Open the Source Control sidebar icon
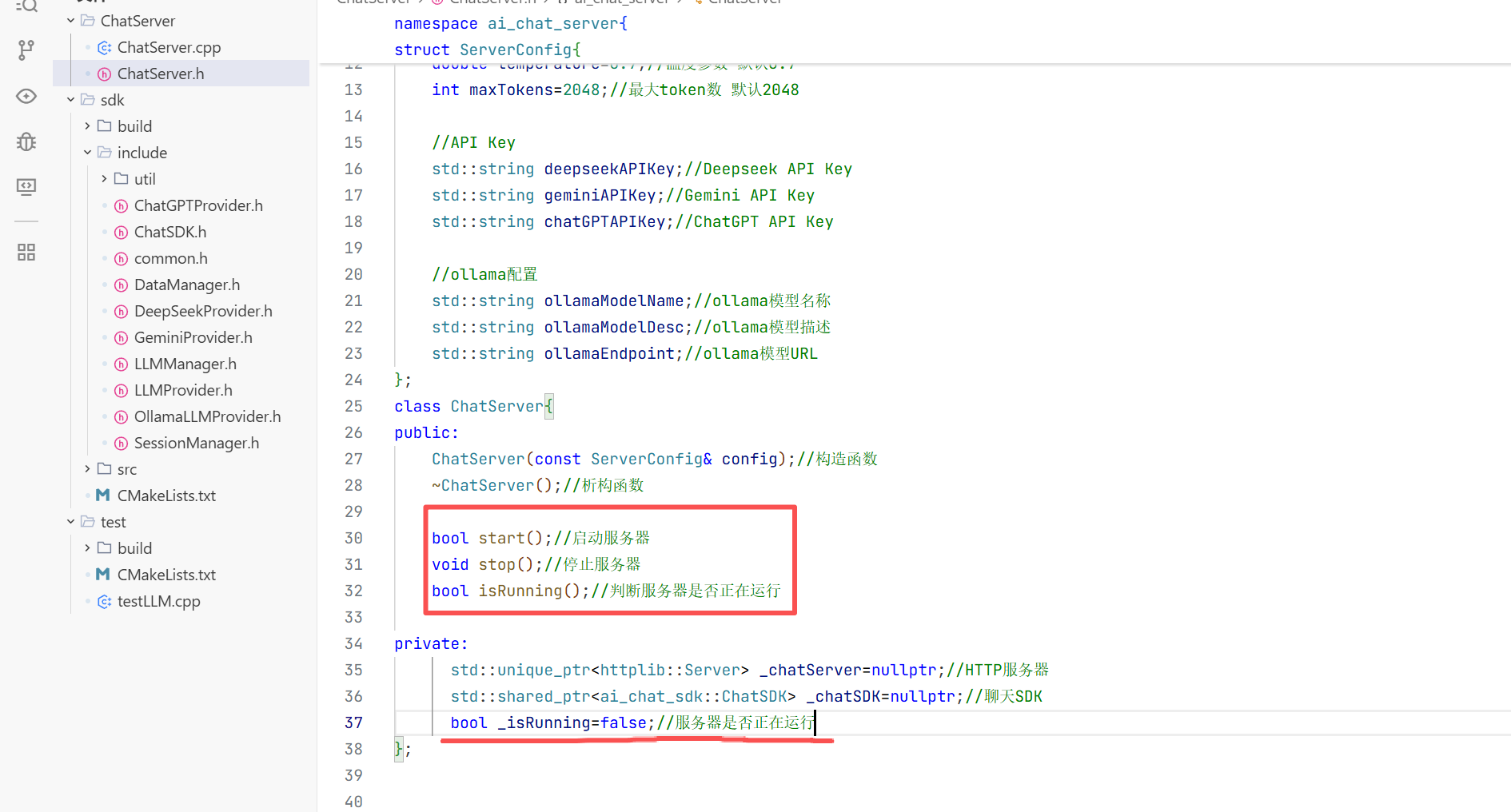This screenshot has width=1511, height=812. [x=26, y=50]
